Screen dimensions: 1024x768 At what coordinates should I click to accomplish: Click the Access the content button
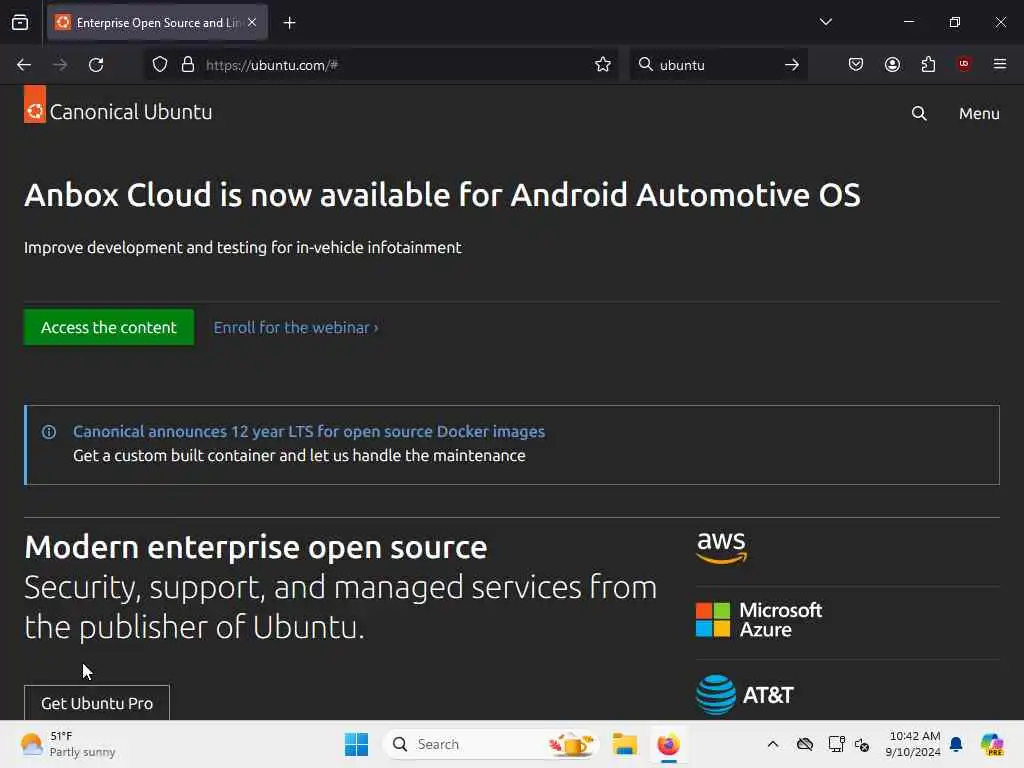(109, 327)
